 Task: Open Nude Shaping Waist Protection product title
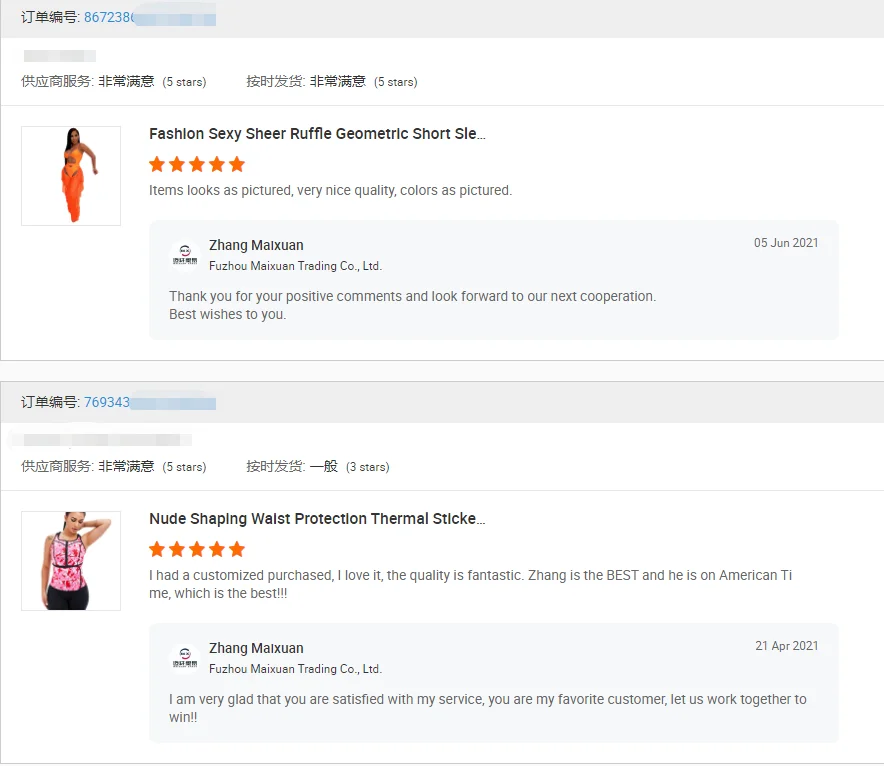click(317, 519)
